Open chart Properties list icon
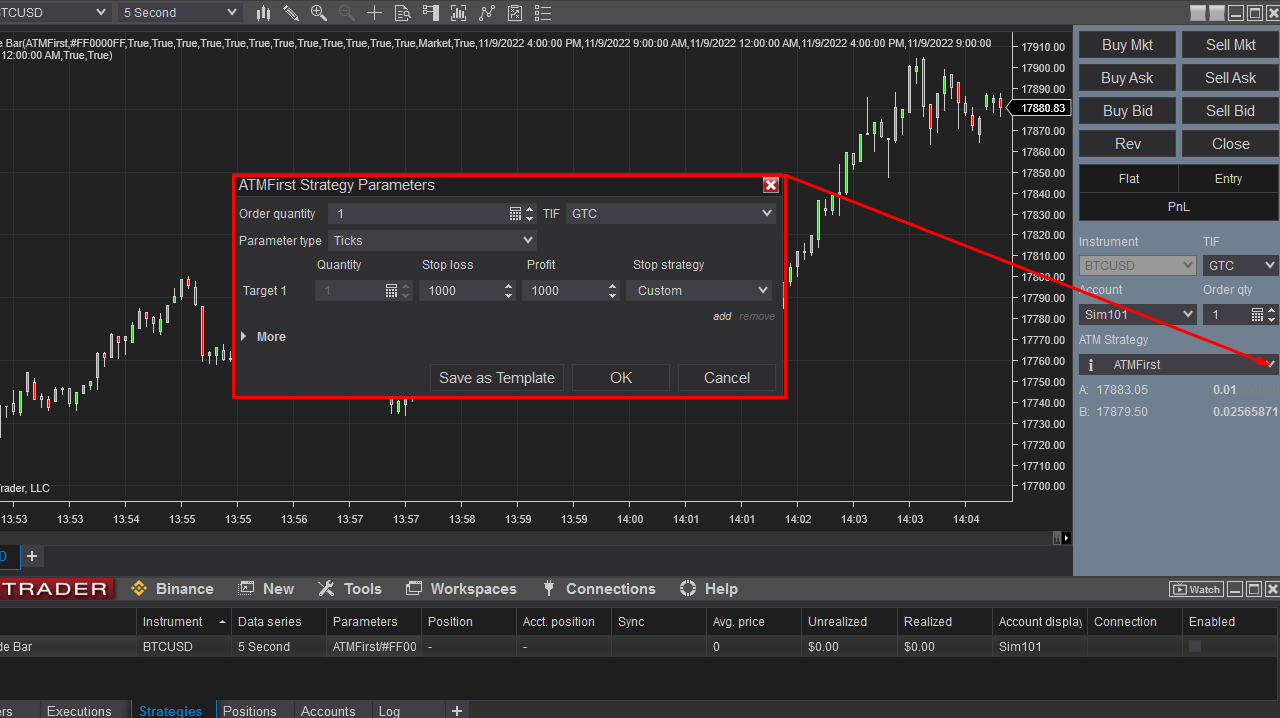The image size is (1280, 718). [x=543, y=13]
